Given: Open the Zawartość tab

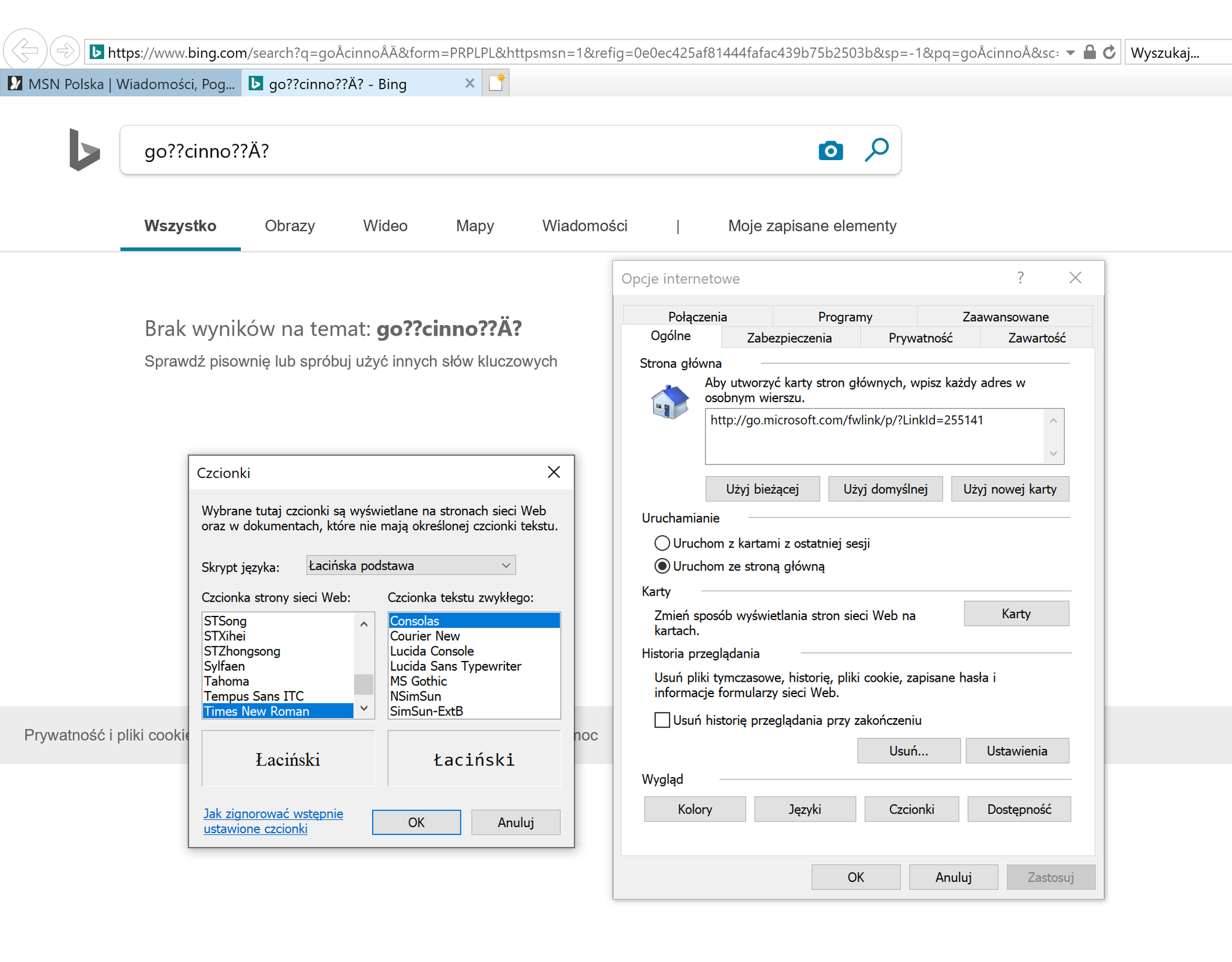Looking at the screenshot, I should coord(1037,338).
